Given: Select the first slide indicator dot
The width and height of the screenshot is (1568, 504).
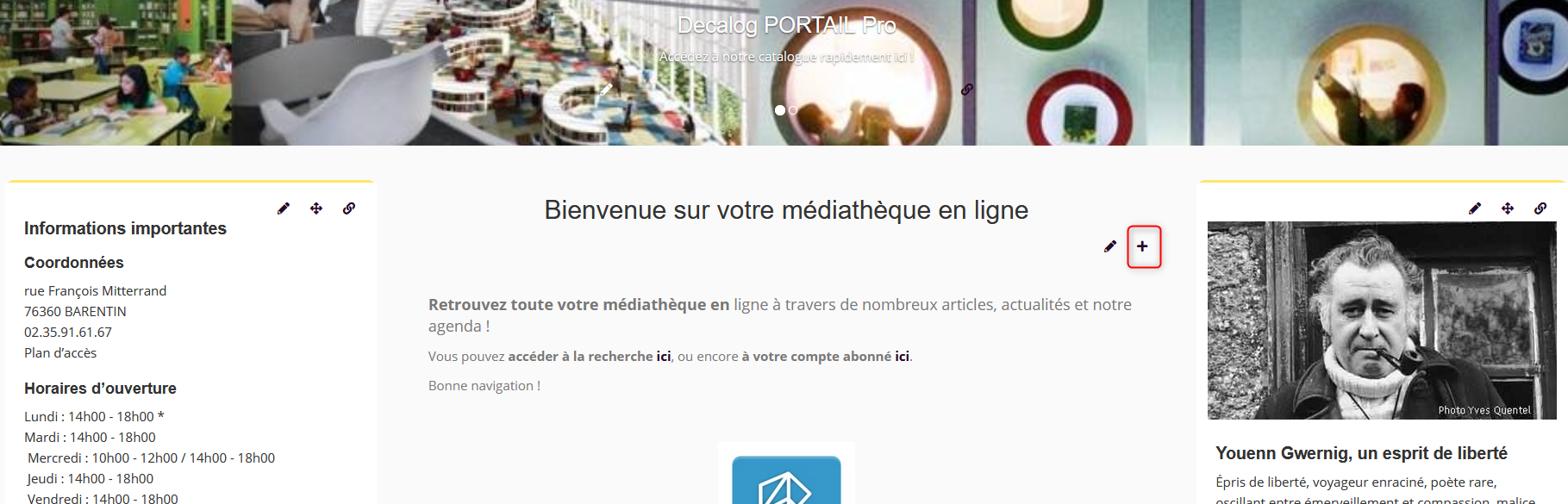Looking at the screenshot, I should click(780, 110).
